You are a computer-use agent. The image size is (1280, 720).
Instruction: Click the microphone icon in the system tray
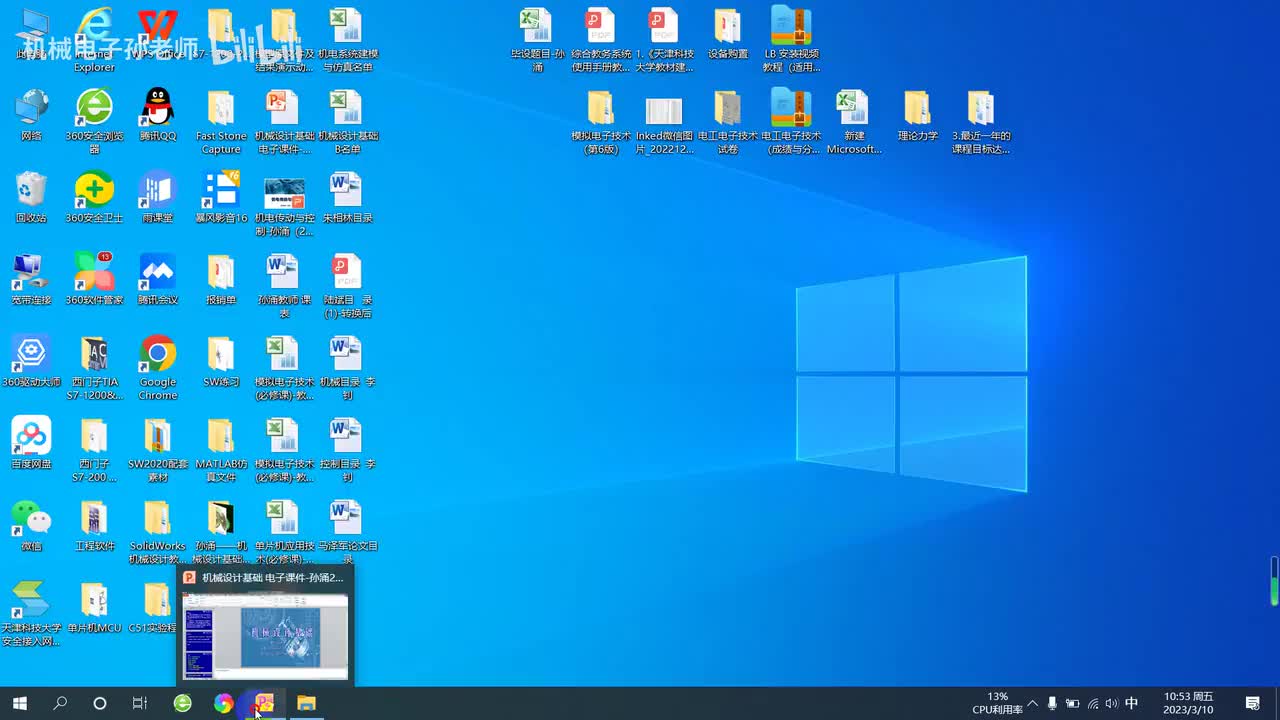pyautogui.click(x=1052, y=703)
